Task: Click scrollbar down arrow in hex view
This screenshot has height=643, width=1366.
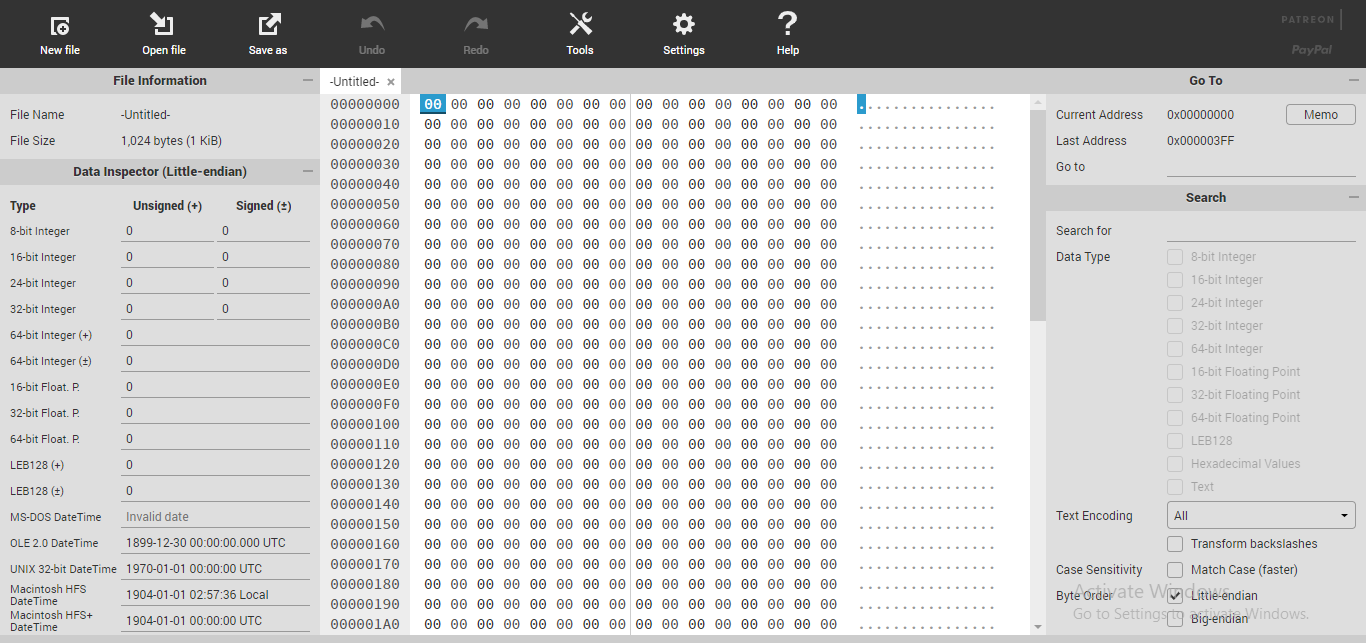Action: (1037, 627)
